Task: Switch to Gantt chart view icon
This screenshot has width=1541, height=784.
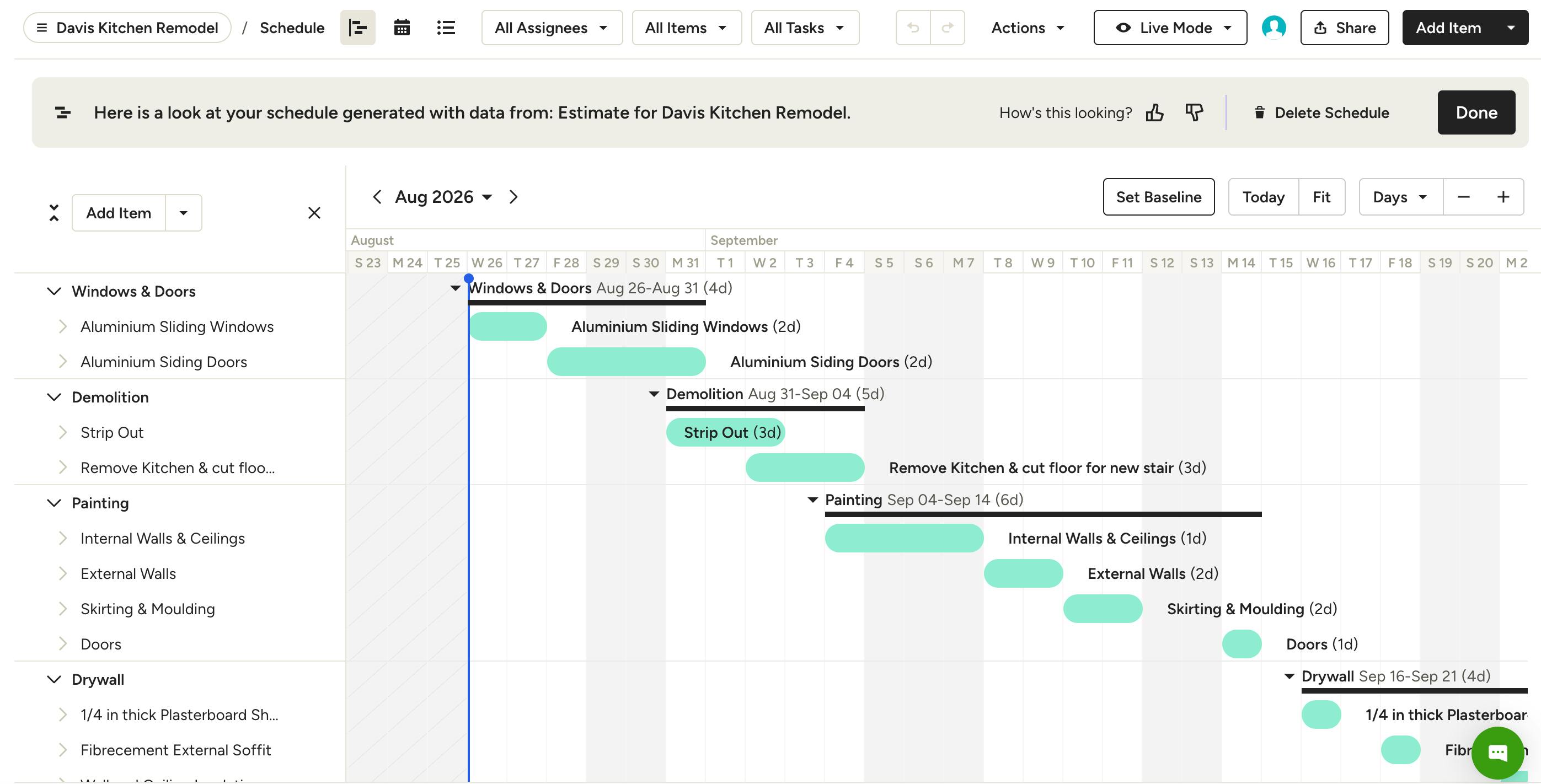Action: (x=358, y=28)
